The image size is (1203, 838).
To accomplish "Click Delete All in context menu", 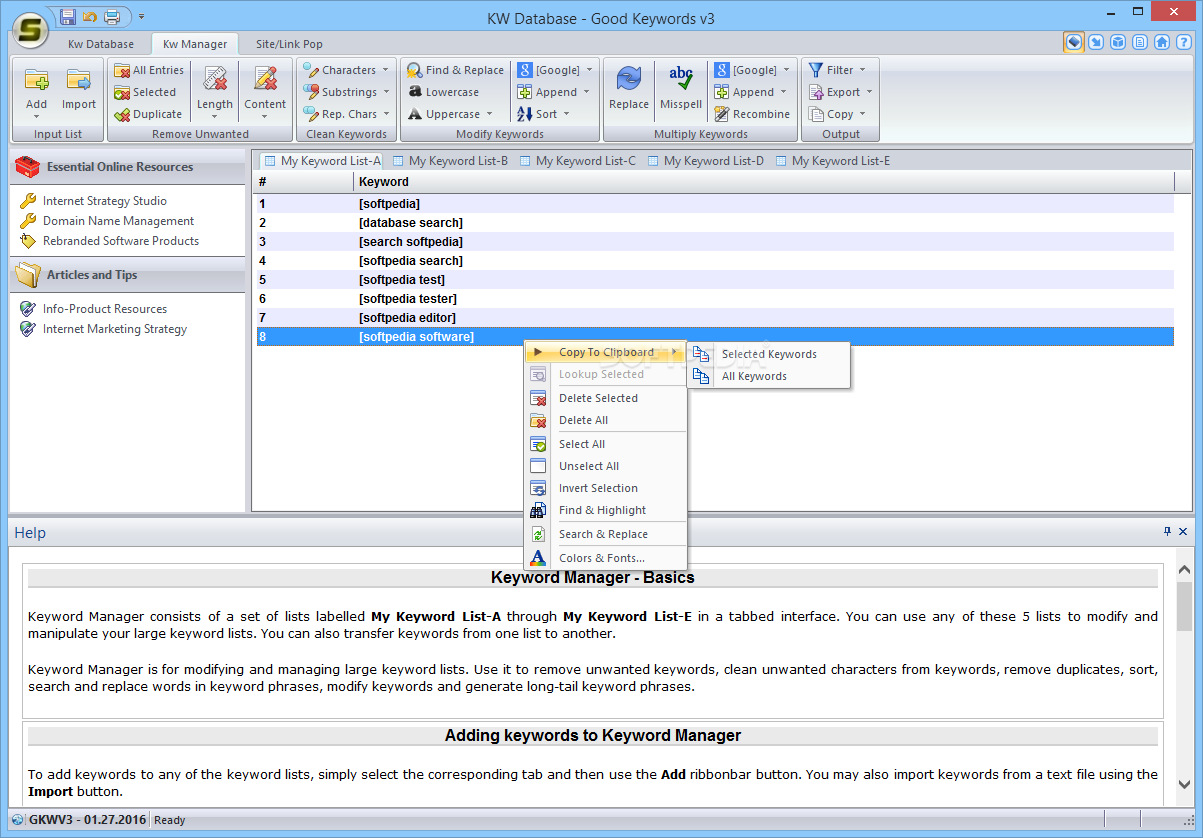I will 606,420.
